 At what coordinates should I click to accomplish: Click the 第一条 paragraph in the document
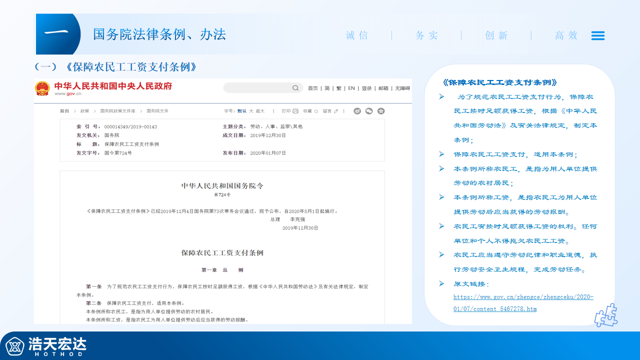click(x=222, y=291)
